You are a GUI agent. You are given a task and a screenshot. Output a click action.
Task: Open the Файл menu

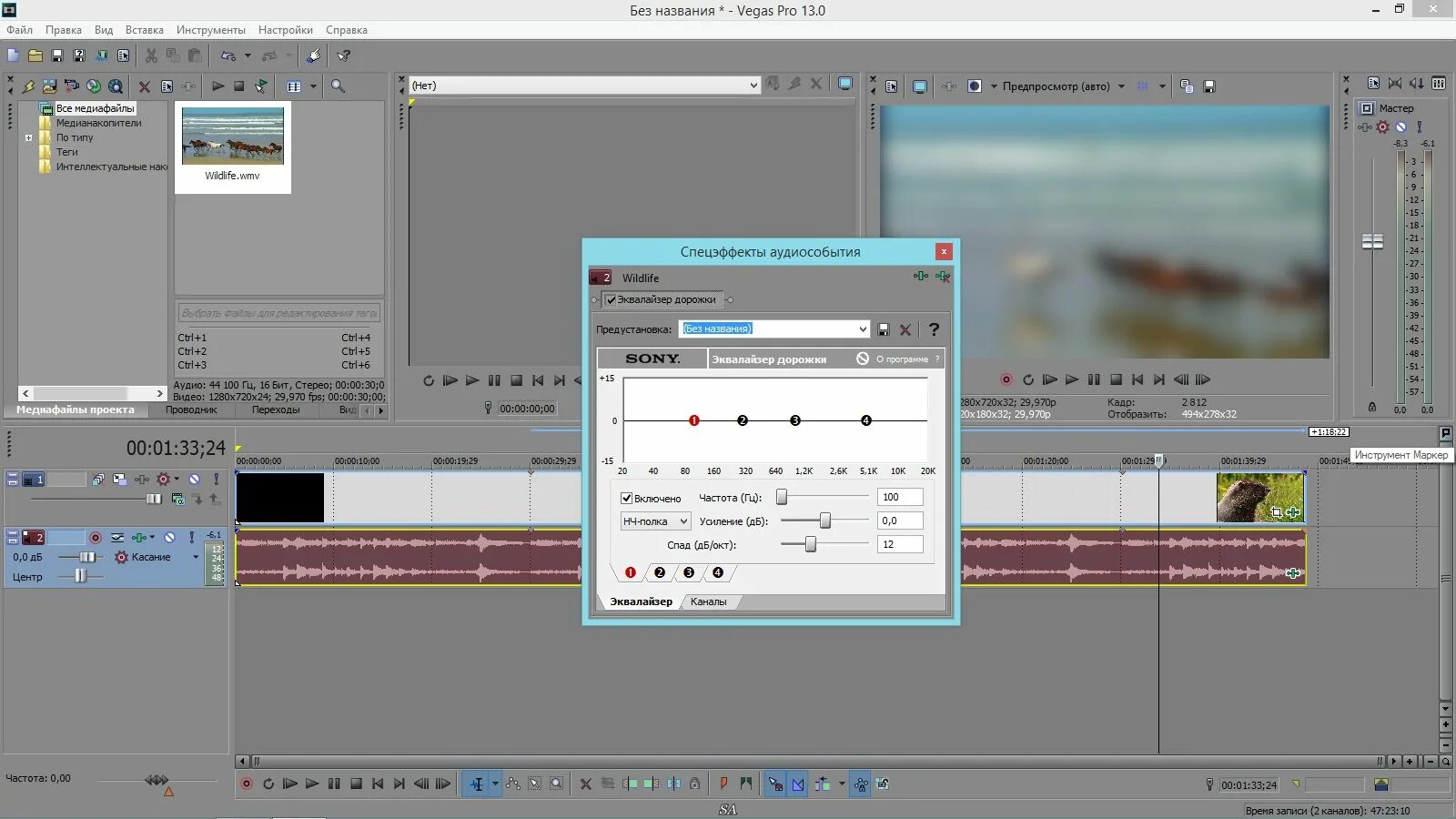(x=19, y=30)
